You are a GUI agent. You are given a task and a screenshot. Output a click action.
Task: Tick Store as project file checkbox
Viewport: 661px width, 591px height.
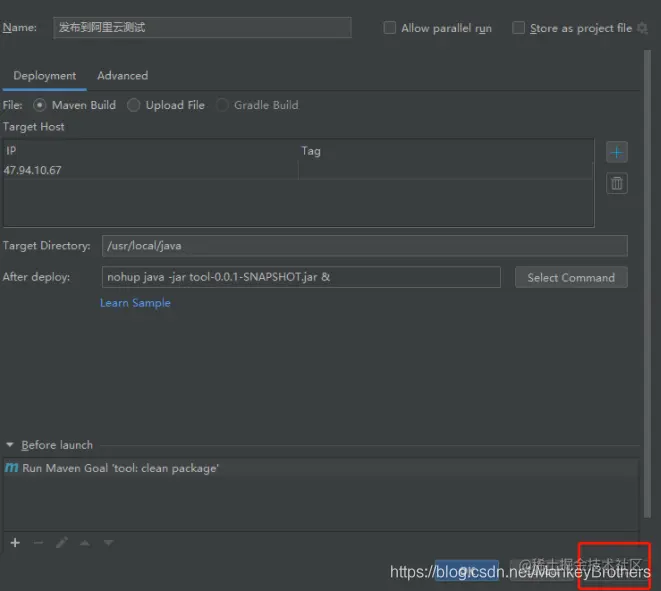(x=518, y=28)
